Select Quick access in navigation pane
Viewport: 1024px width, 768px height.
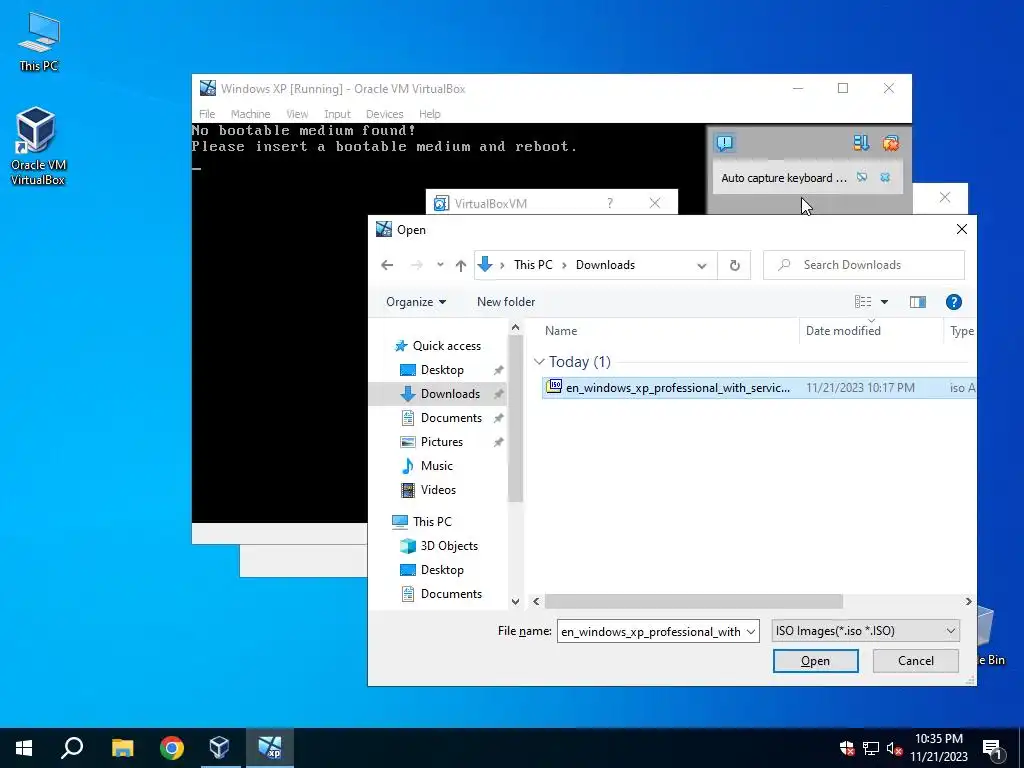(x=447, y=345)
